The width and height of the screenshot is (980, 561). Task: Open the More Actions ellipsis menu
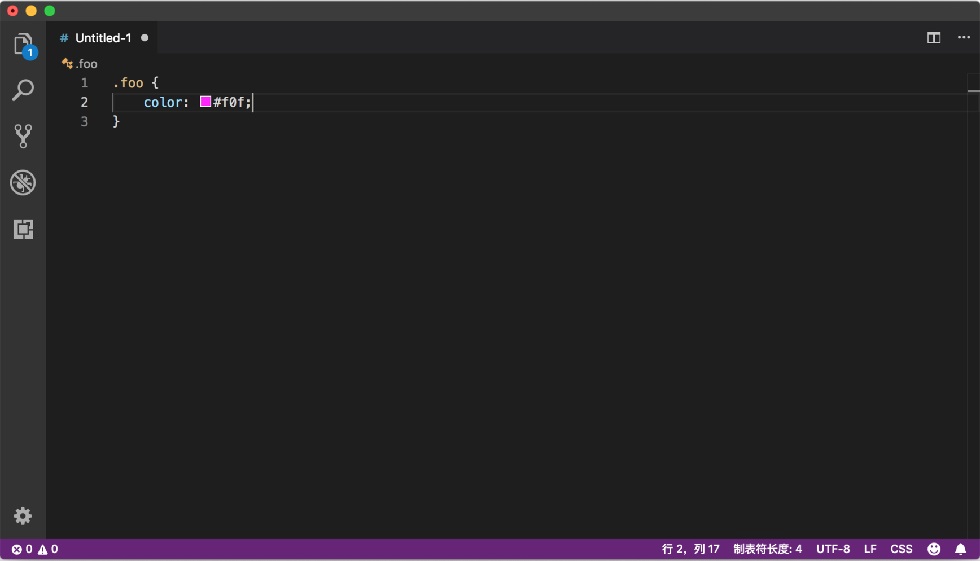[x=964, y=37]
